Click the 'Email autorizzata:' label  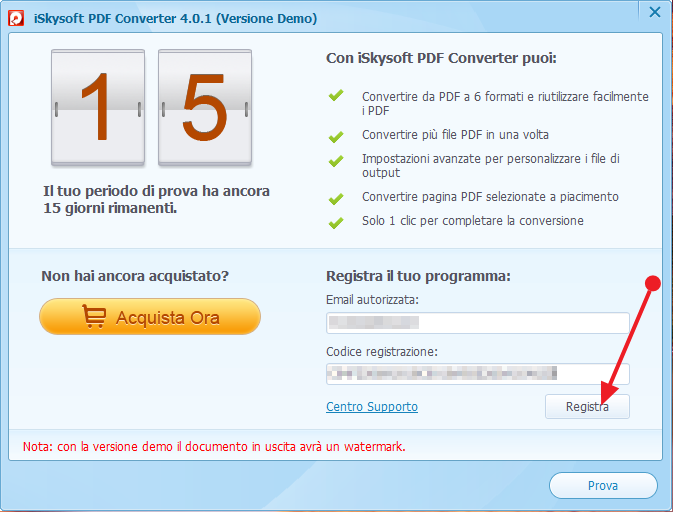click(x=372, y=300)
